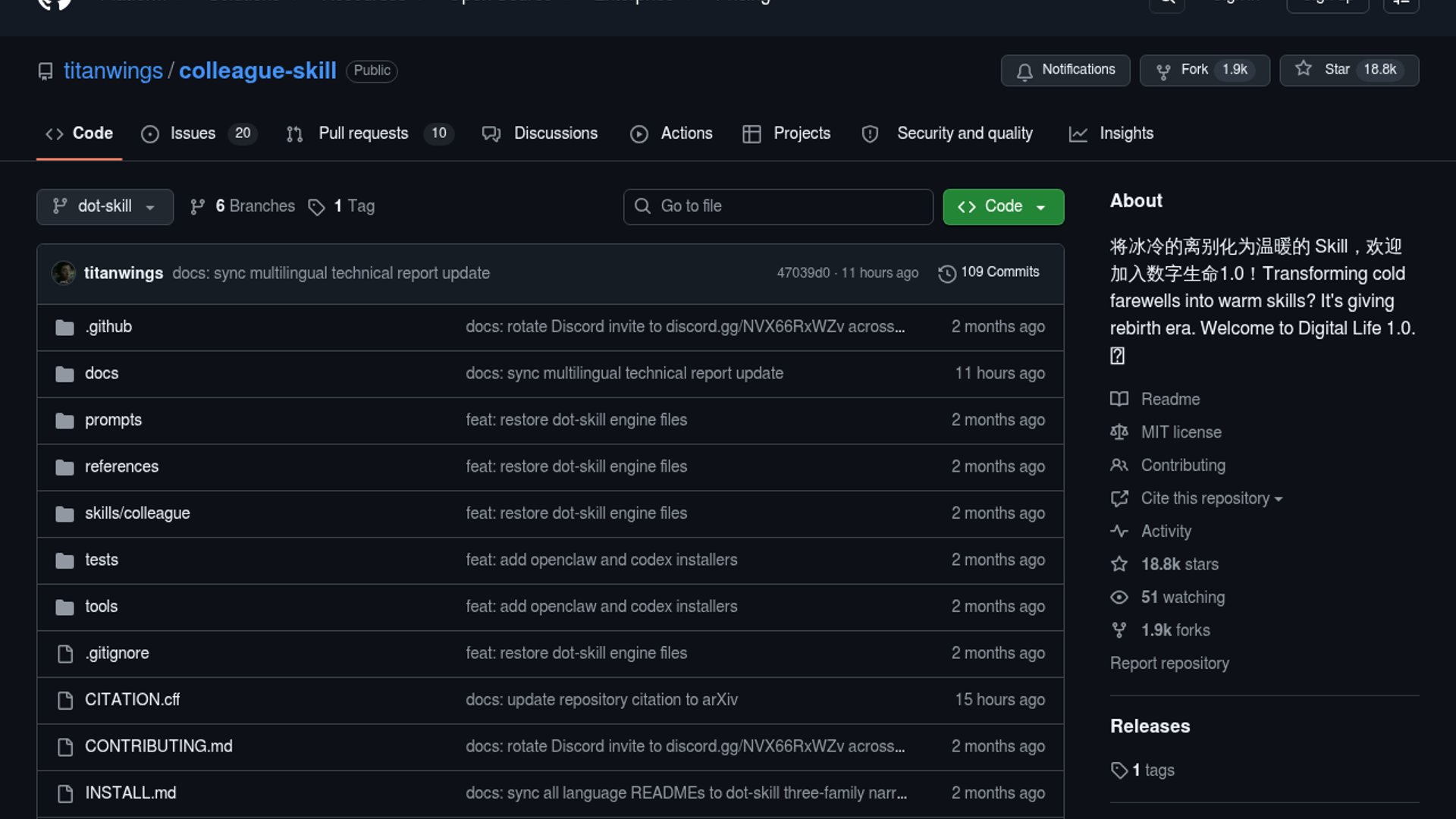1456x819 pixels.
Task: Click Report repository link
Action: pos(1169,664)
